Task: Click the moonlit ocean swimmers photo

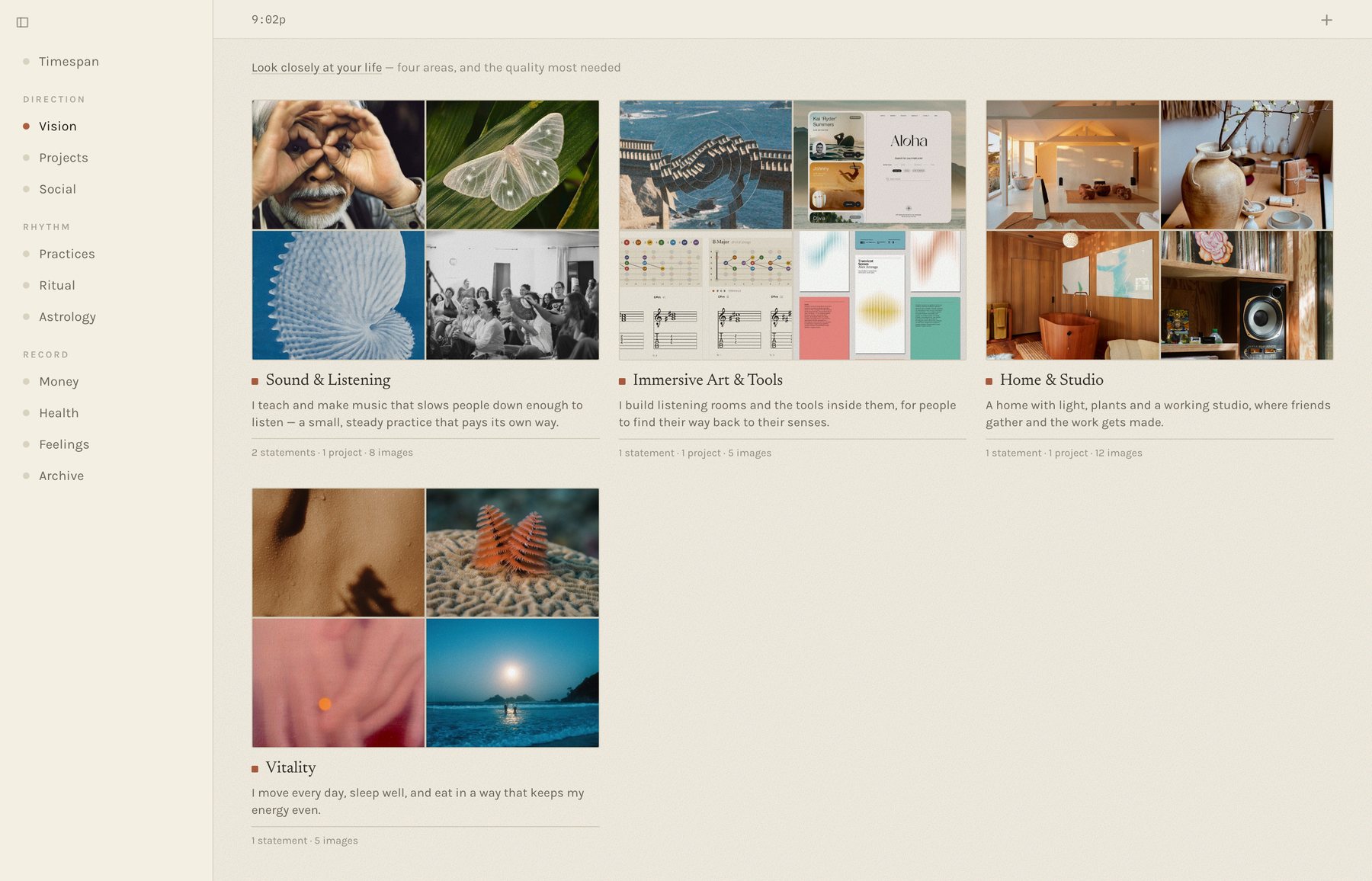Action: point(512,683)
